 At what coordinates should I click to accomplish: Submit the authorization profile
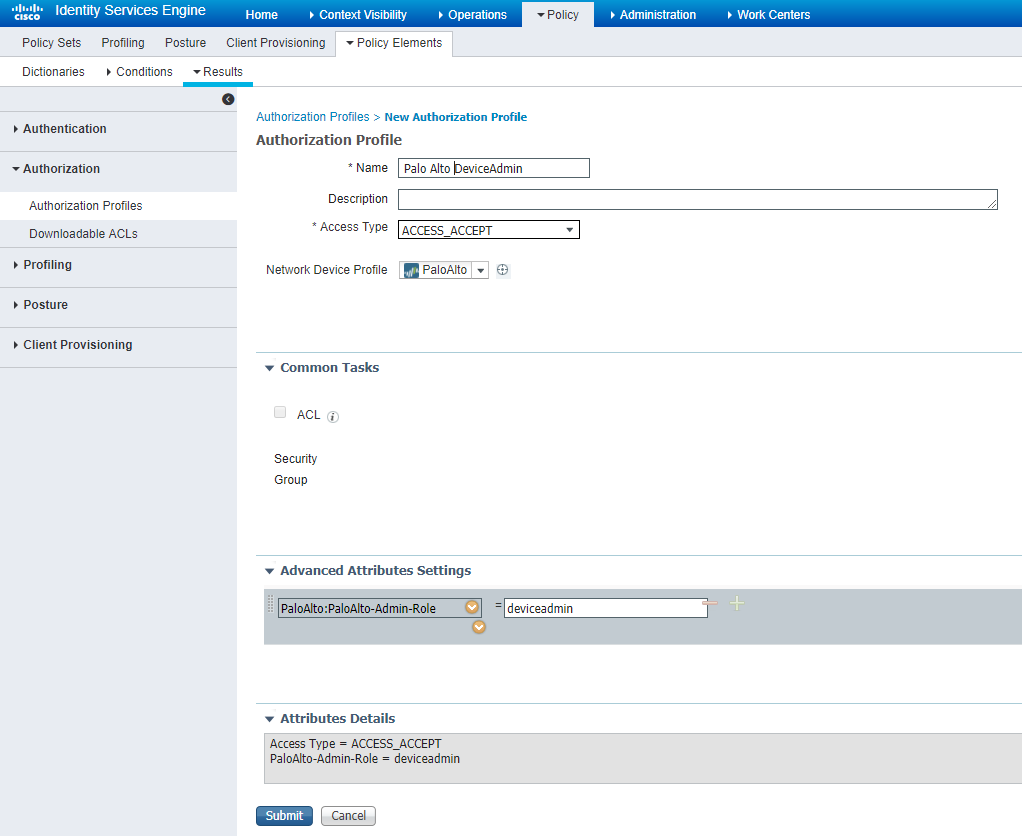click(284, 816)
